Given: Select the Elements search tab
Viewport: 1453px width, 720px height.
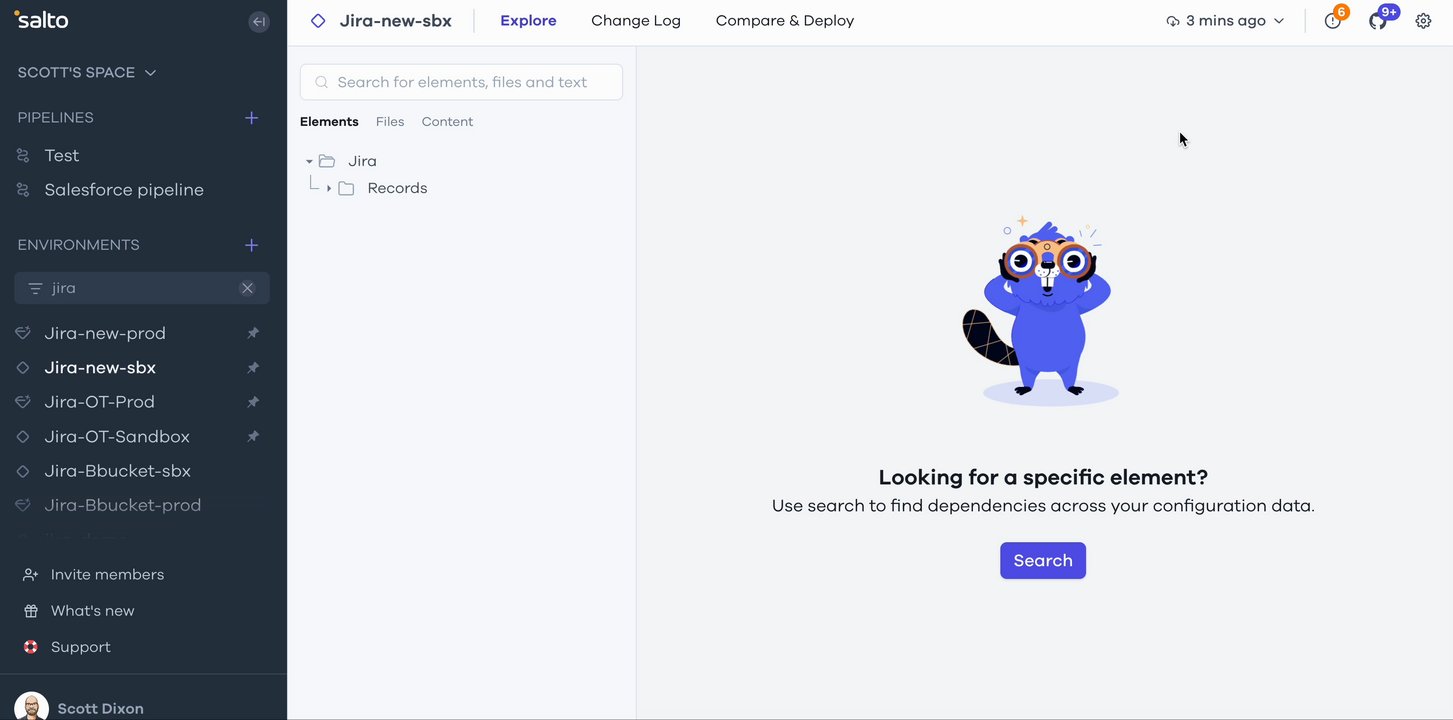Looking at the screenshot, I should 329,122.
